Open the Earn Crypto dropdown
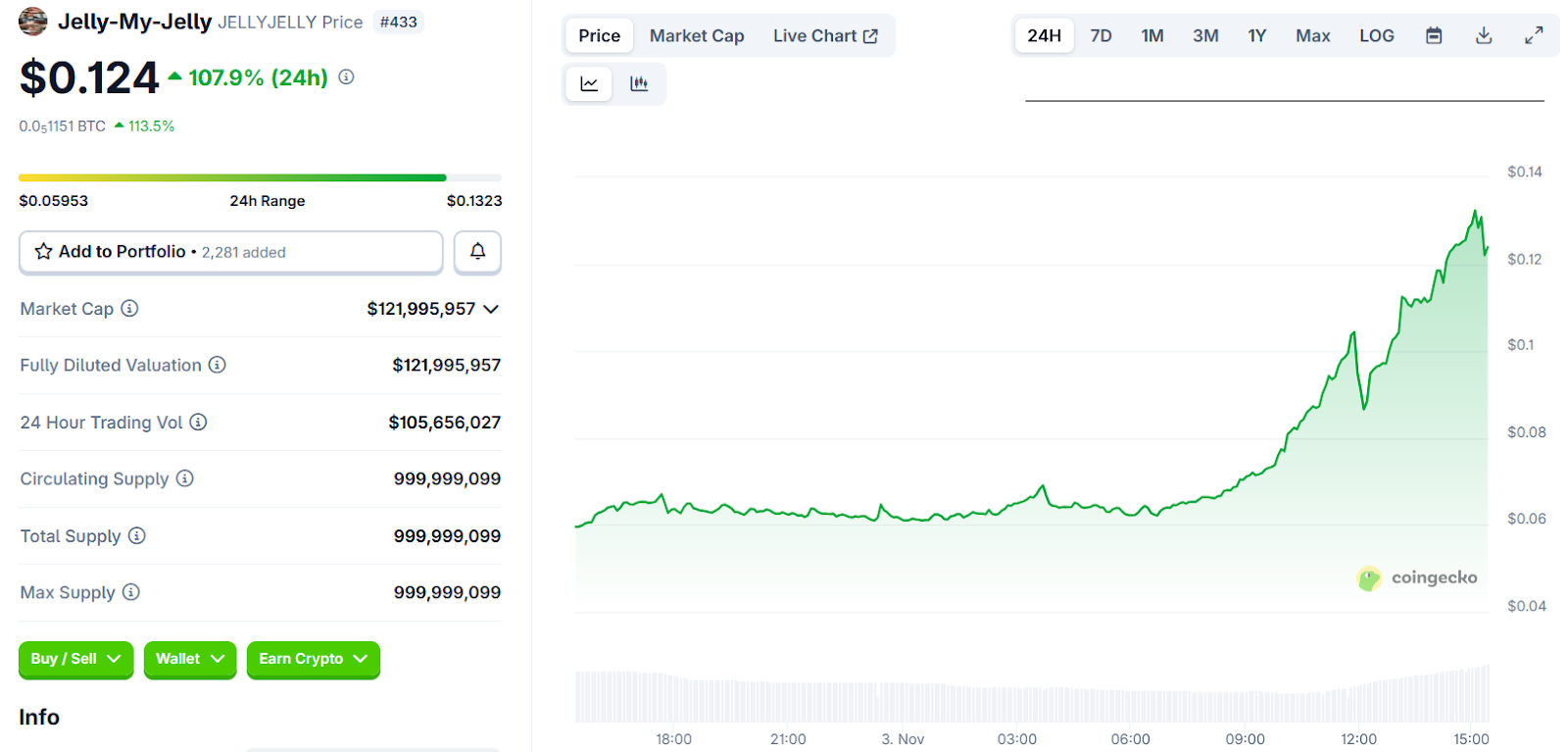Image resolution: width=1568 pixels, height=752 pixels. 313,659
